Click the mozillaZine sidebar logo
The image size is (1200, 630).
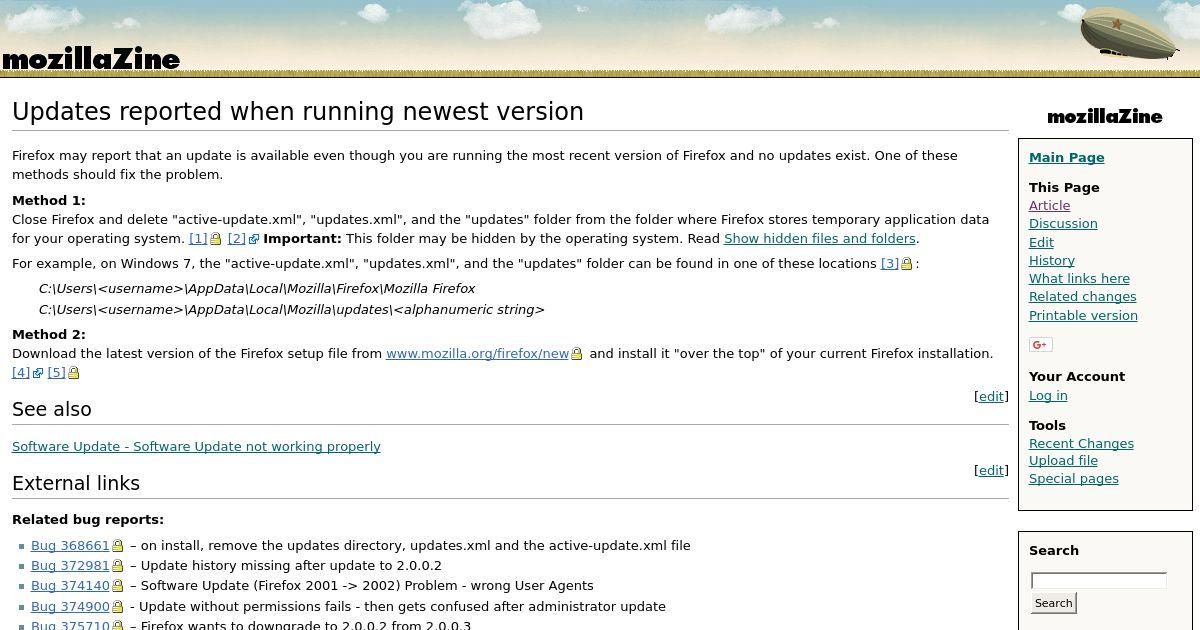click(x=1105, y=117)
